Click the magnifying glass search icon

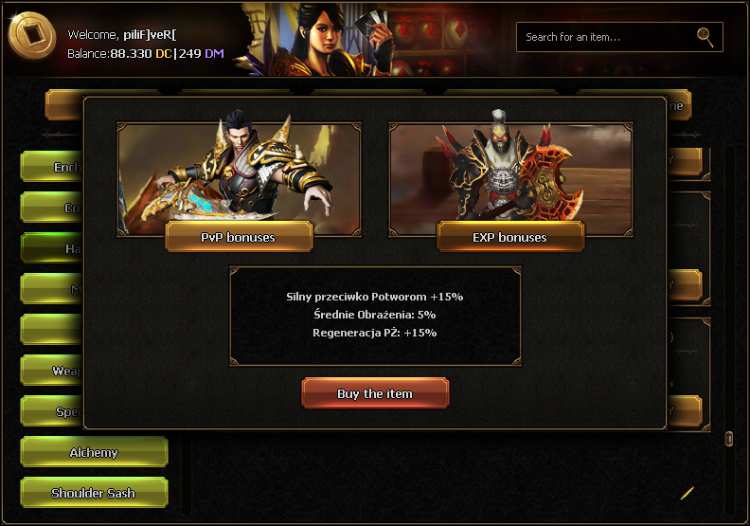coord(705,37)
